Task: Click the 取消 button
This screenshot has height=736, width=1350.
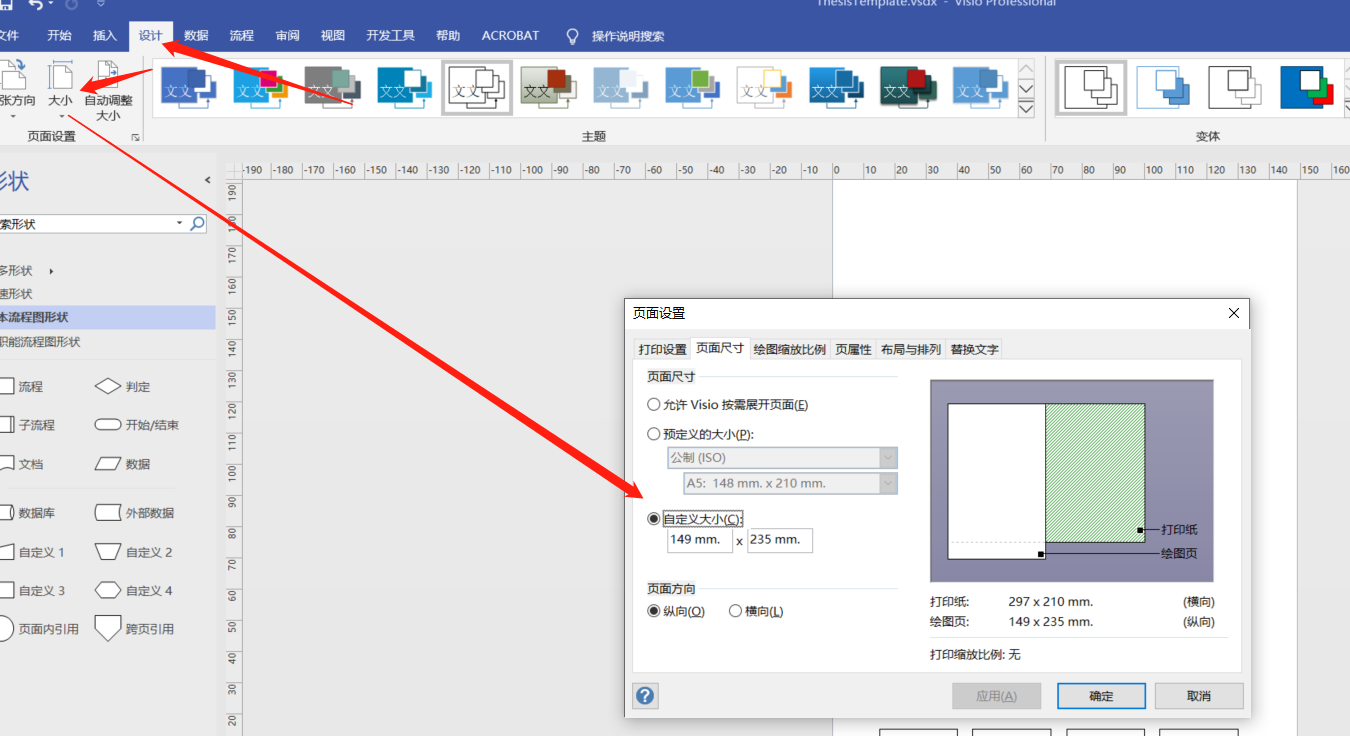Action: (x=1199, y=696)
